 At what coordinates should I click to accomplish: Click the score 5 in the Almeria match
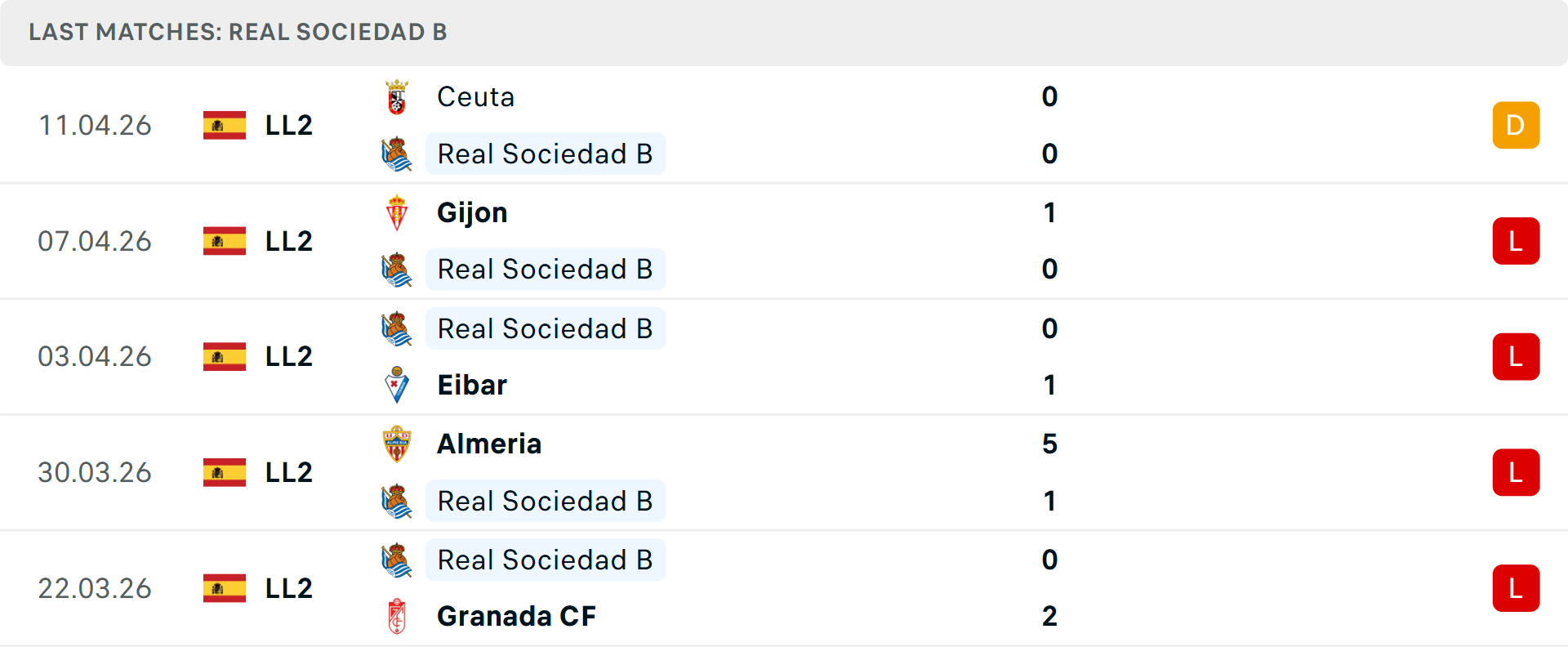[x=1050, y=444]
